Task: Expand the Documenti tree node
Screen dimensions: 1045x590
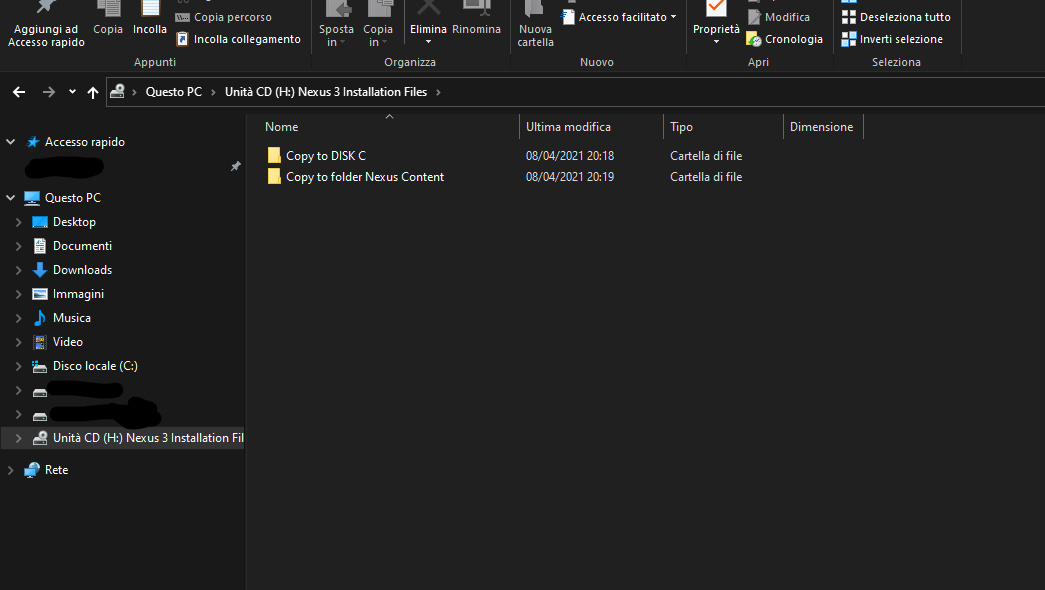Action: pyautogui.click(x=19, y=246)
